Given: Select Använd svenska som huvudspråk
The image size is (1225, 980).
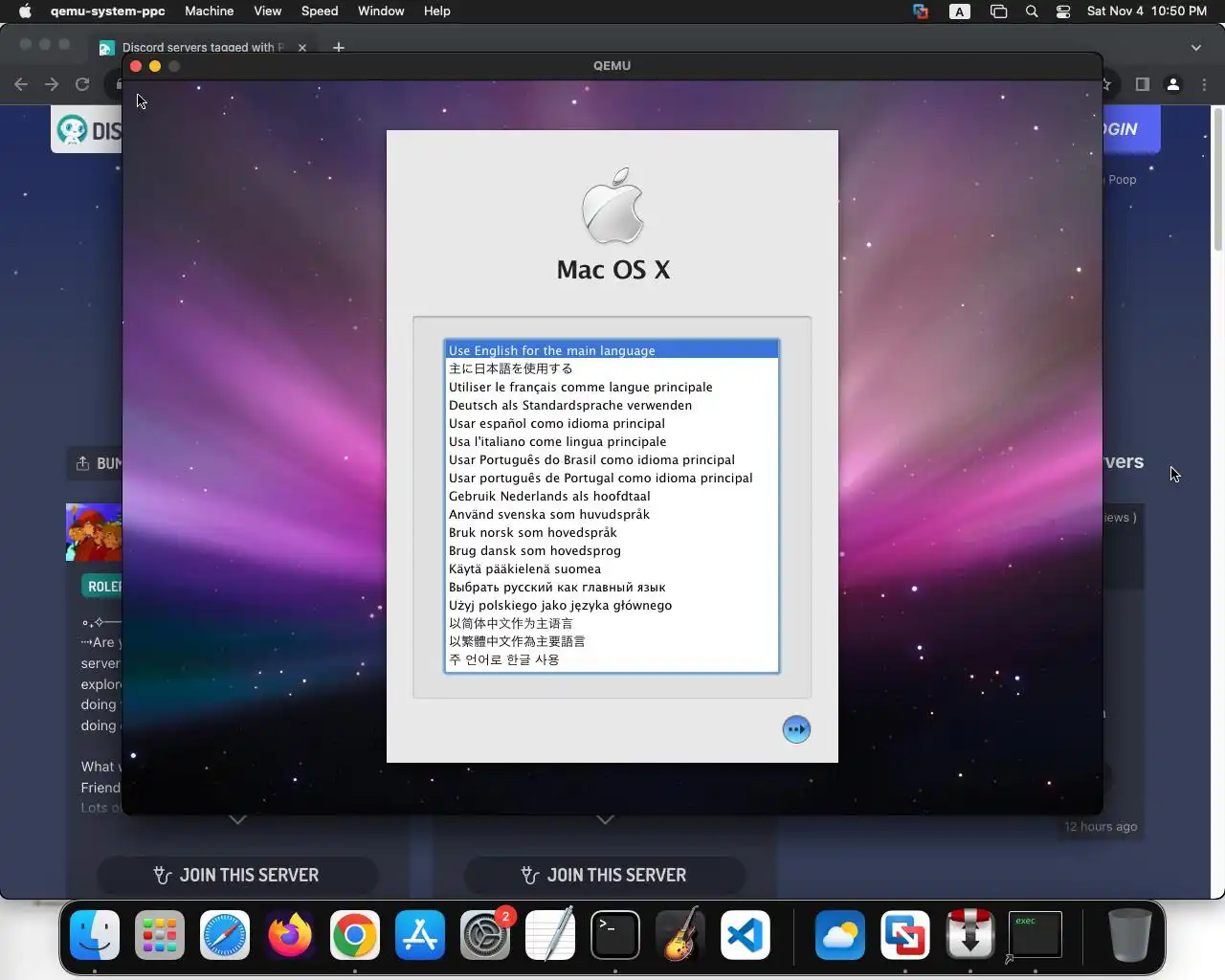Looking at the screenshot, I should 612,514.
